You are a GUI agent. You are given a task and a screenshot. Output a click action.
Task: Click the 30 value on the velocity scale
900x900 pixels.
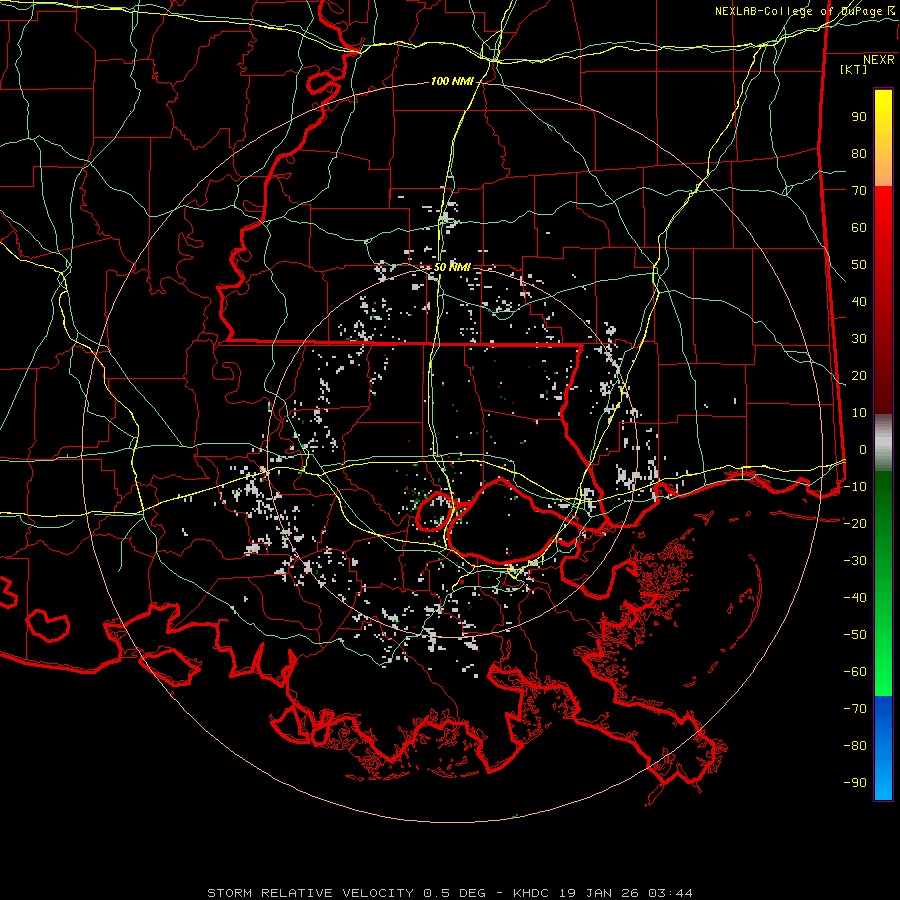tap(859, 339)
